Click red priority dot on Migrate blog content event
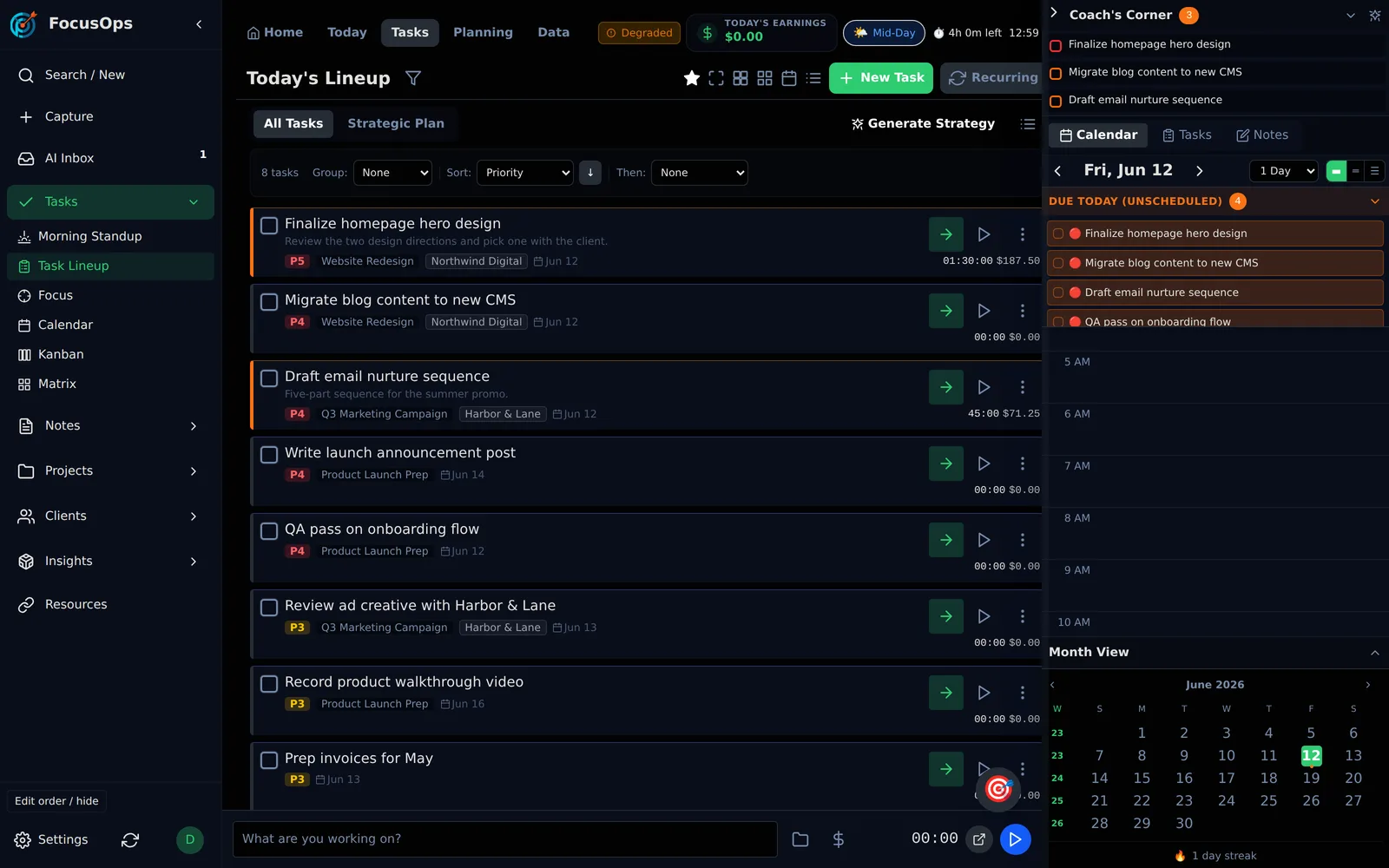Image resolution: width=1389 pixels, height=868 pixels. (x=1075, y=263)
